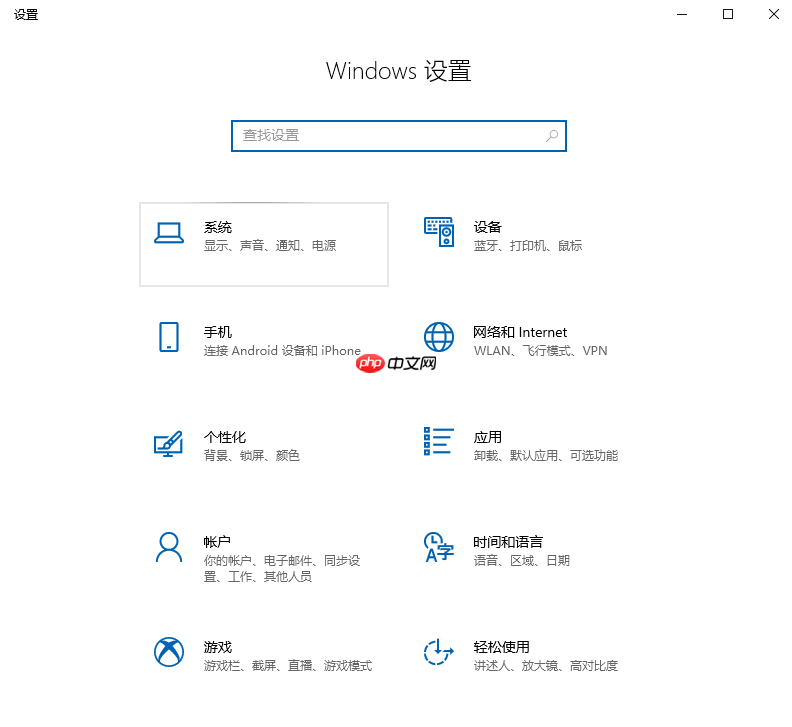Click the description 你的帐户、电子邮件、同步设置

282,568
